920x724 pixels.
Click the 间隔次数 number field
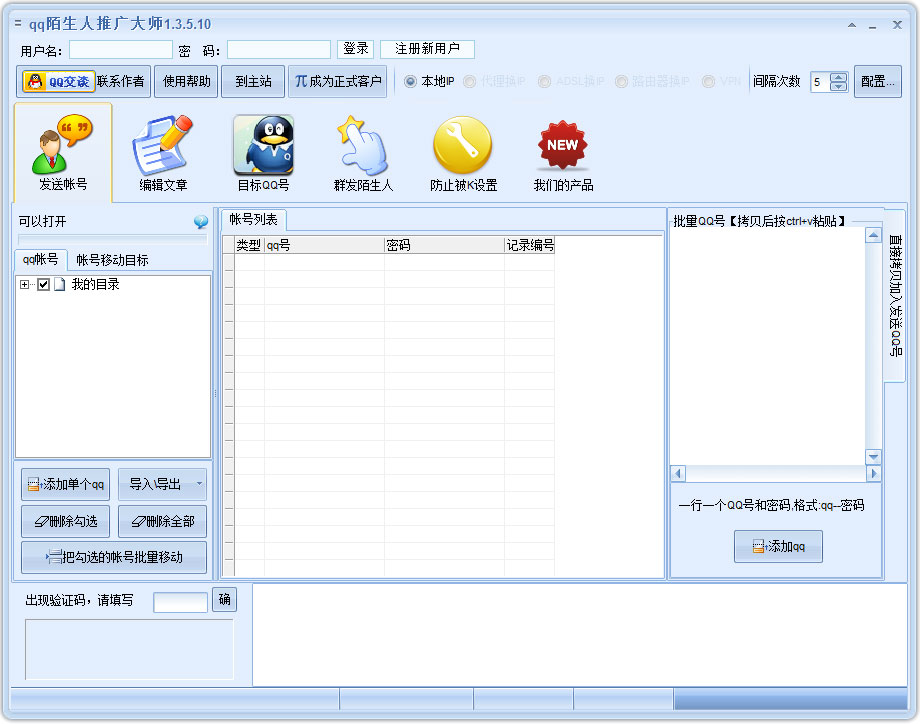820,82
